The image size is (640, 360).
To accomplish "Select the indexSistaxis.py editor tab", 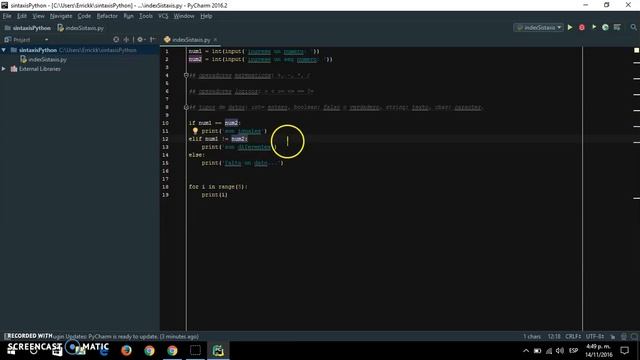I will point(191,40).
